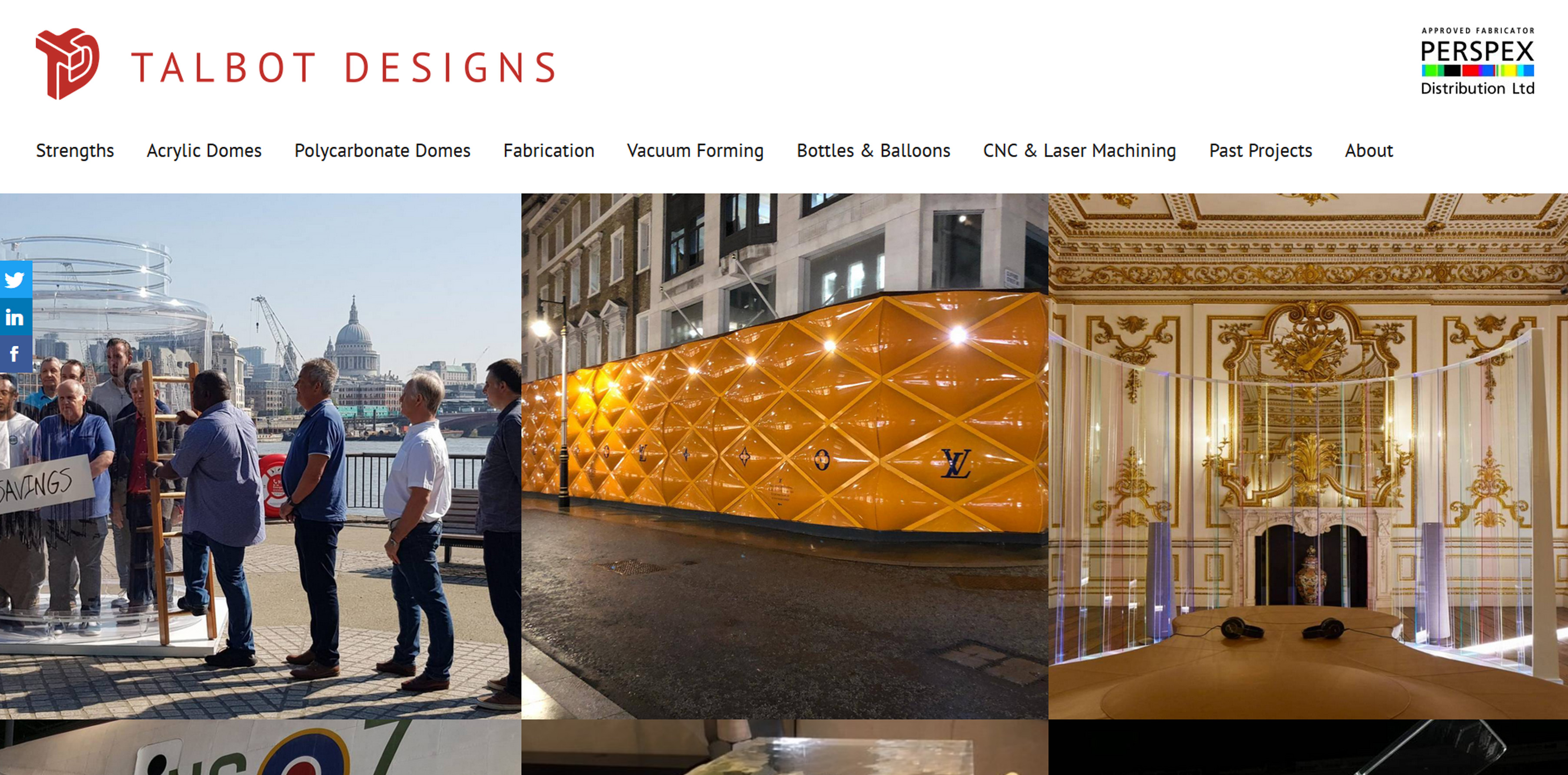
Task: View the Past Projects page
Action: 1260,150
